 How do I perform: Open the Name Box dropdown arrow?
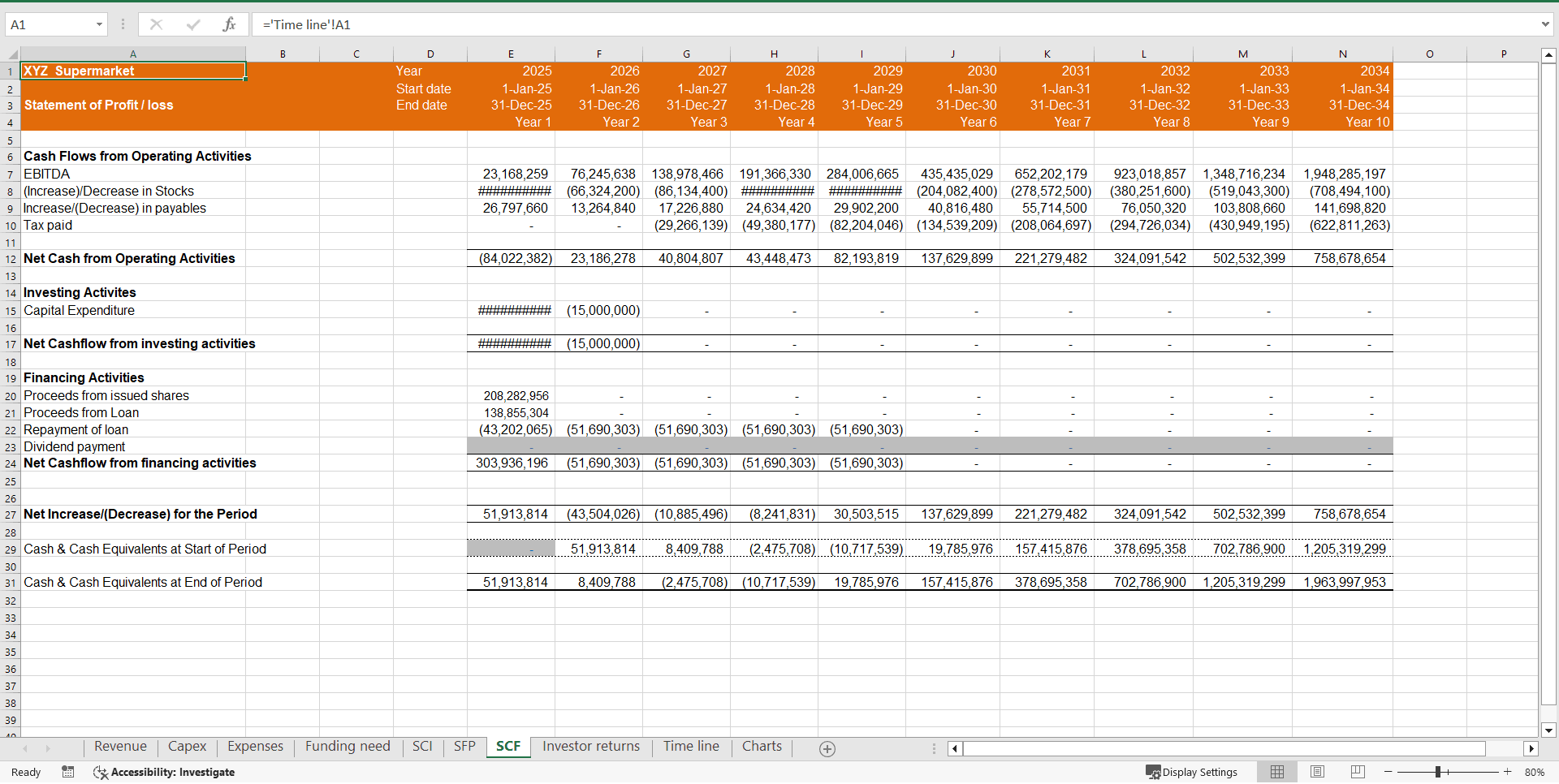[99, 24]
